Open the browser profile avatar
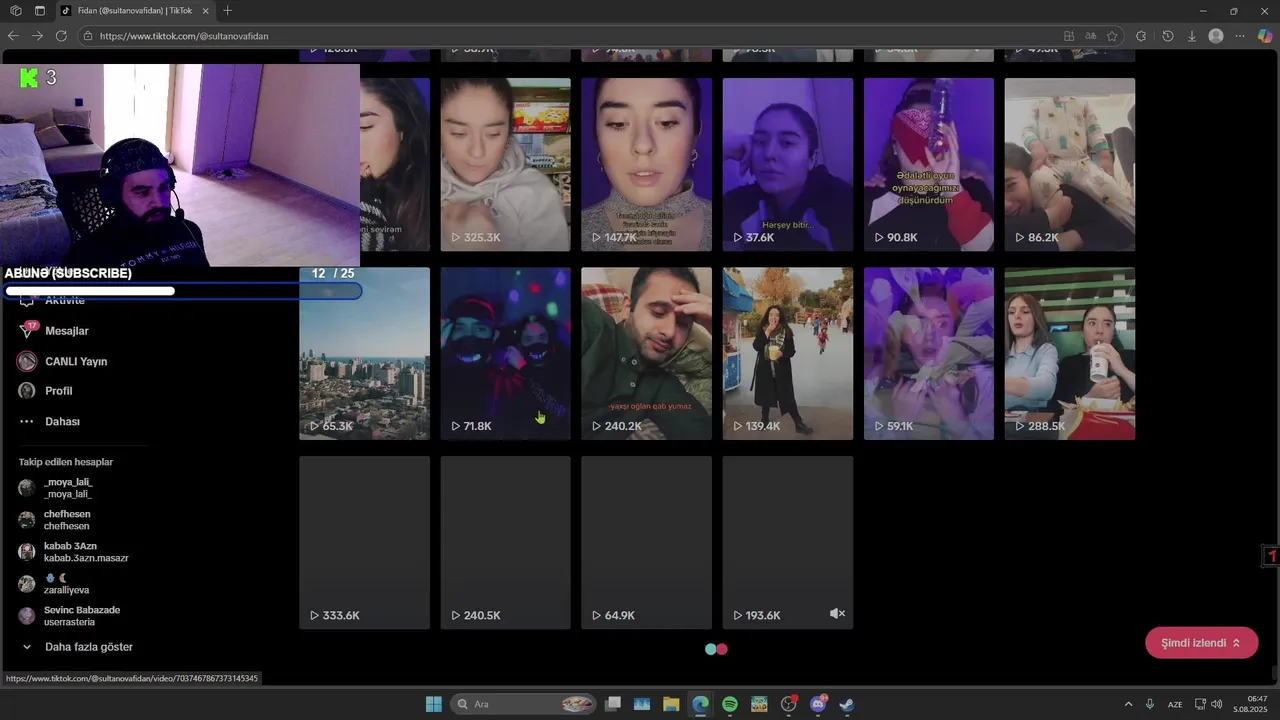 (1216, 36)
